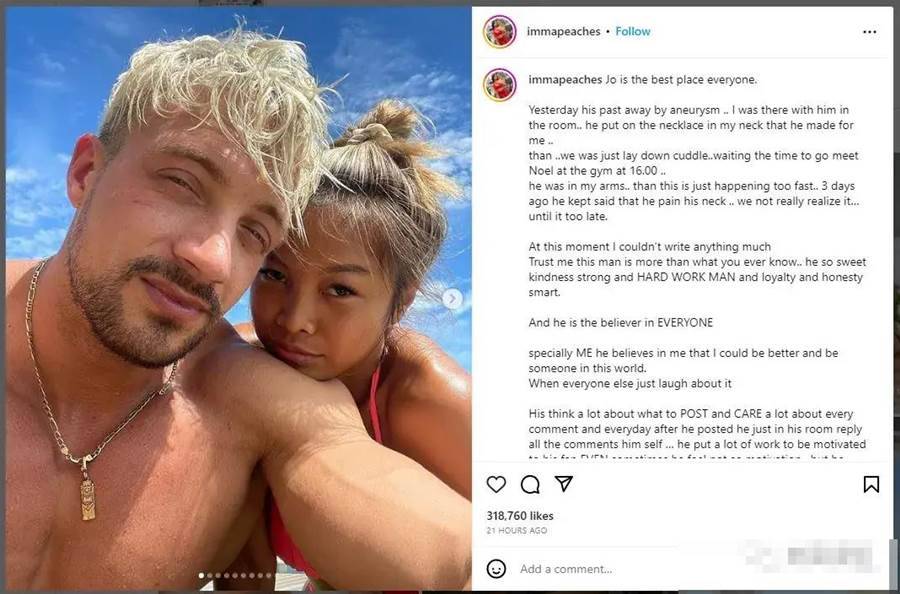Screen dimensions: 900x594
Task: Jump to second carousel dot indicator
Action: (210, 576)
